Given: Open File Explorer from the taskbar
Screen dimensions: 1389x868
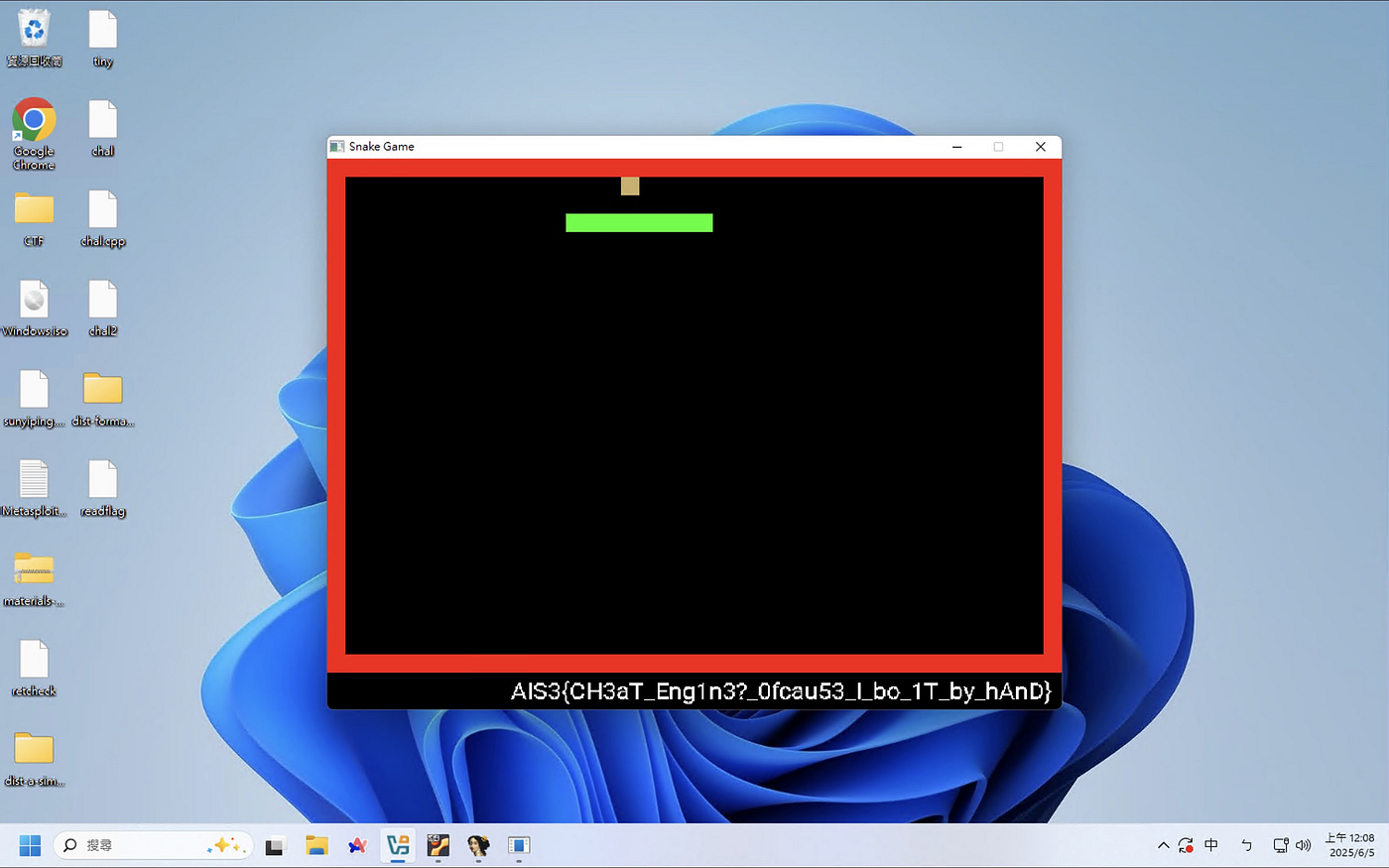Looking at the screenshot, I should (x=316, y=845).
